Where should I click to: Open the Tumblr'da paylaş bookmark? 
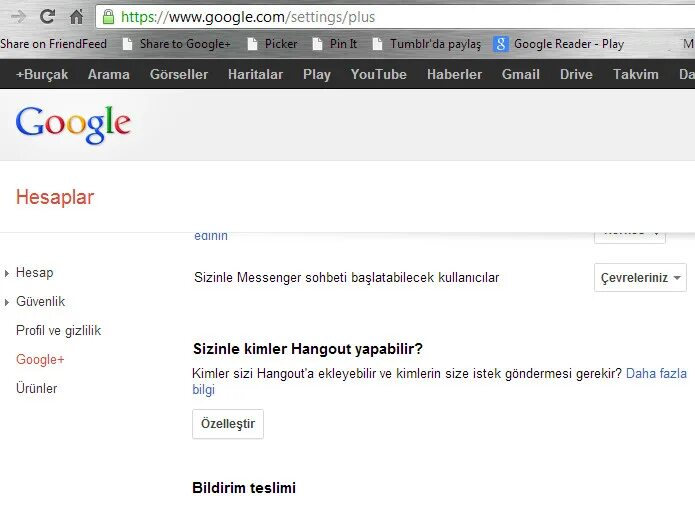427,44
